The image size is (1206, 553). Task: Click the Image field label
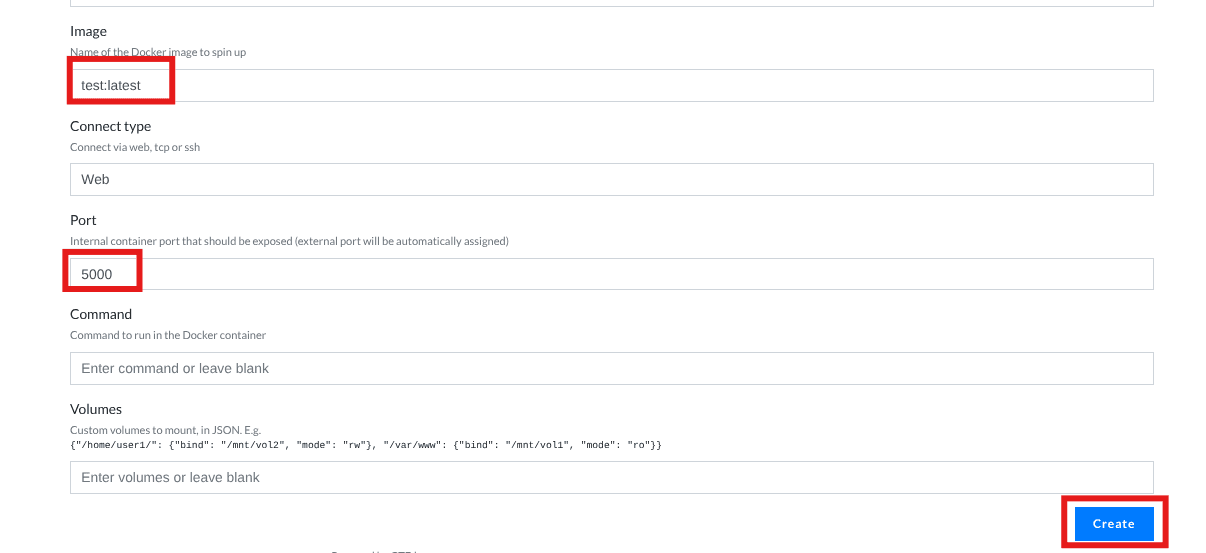click(x=88, y=32)
